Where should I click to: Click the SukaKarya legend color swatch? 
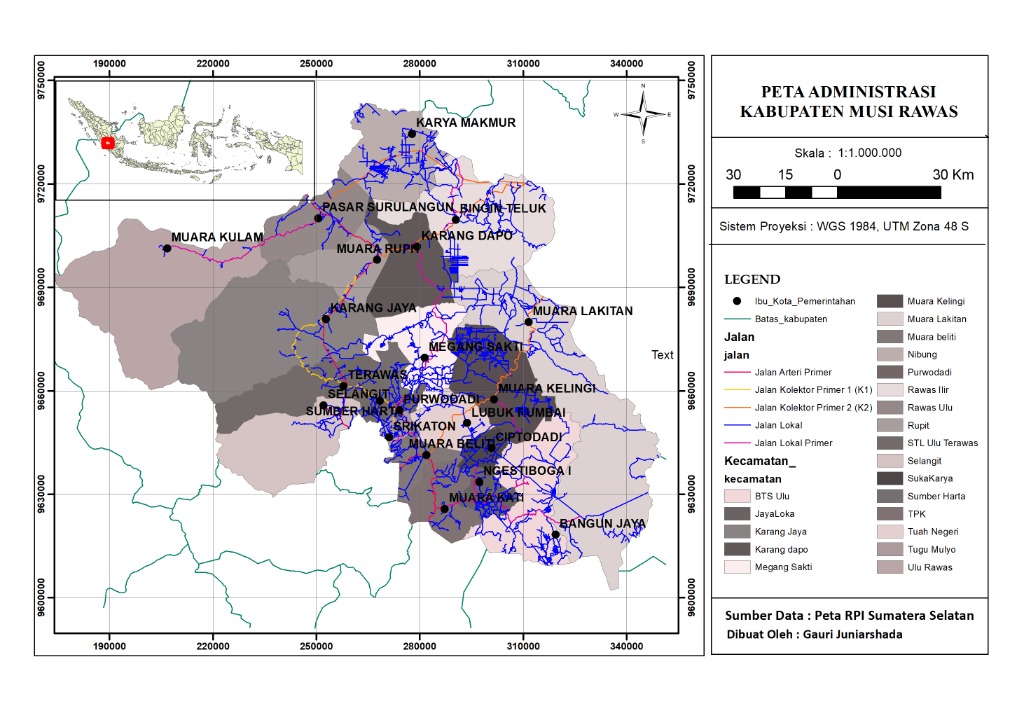coord(889,479)
